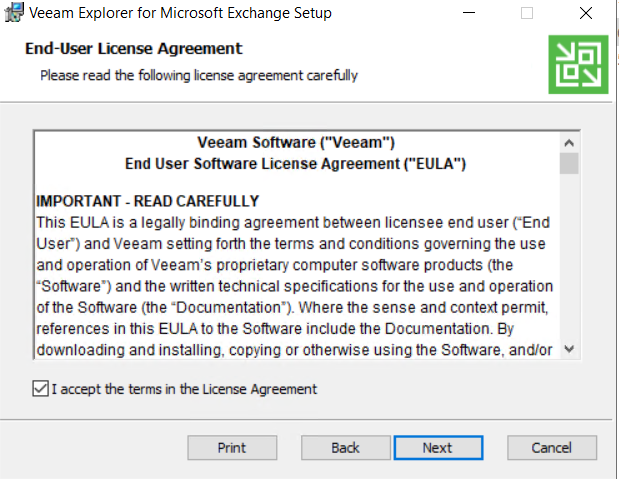
Task: Click the 'End-User License Agreement' heading
Action: 133,49
